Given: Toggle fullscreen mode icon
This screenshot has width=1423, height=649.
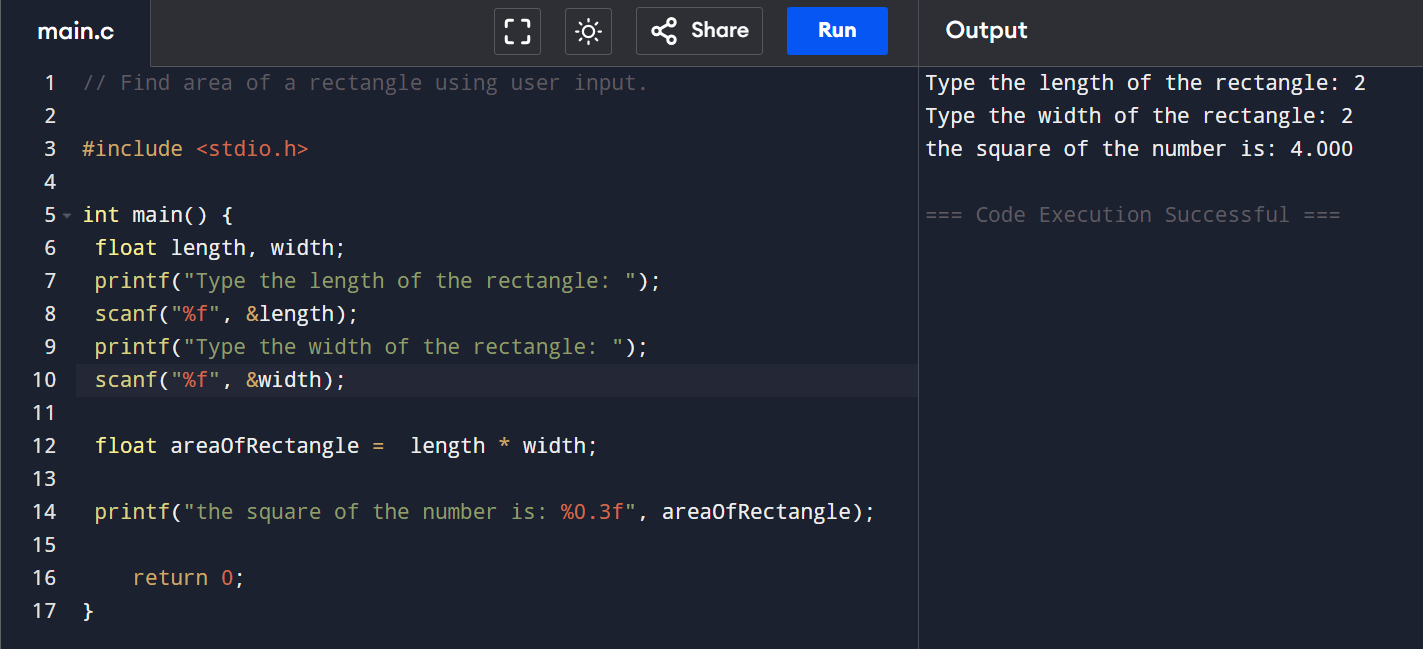Looking at the screenshot, I should [x=517, y=31].
